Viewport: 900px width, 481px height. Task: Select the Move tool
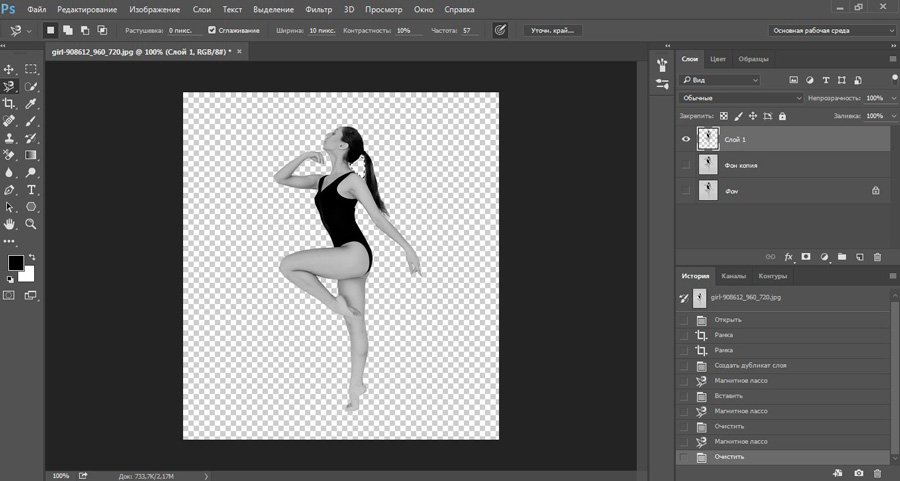[10, 69]
